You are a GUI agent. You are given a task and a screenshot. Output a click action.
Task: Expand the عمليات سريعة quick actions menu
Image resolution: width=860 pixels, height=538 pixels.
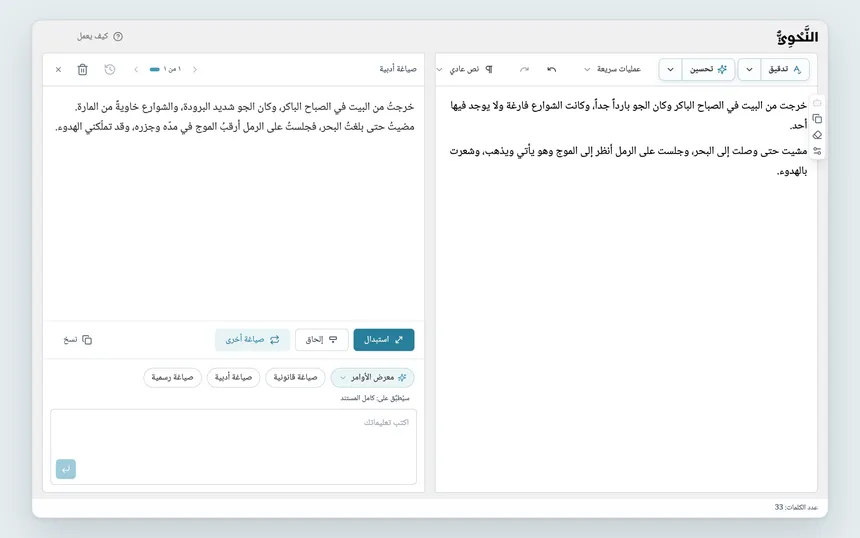click(612, 69)
